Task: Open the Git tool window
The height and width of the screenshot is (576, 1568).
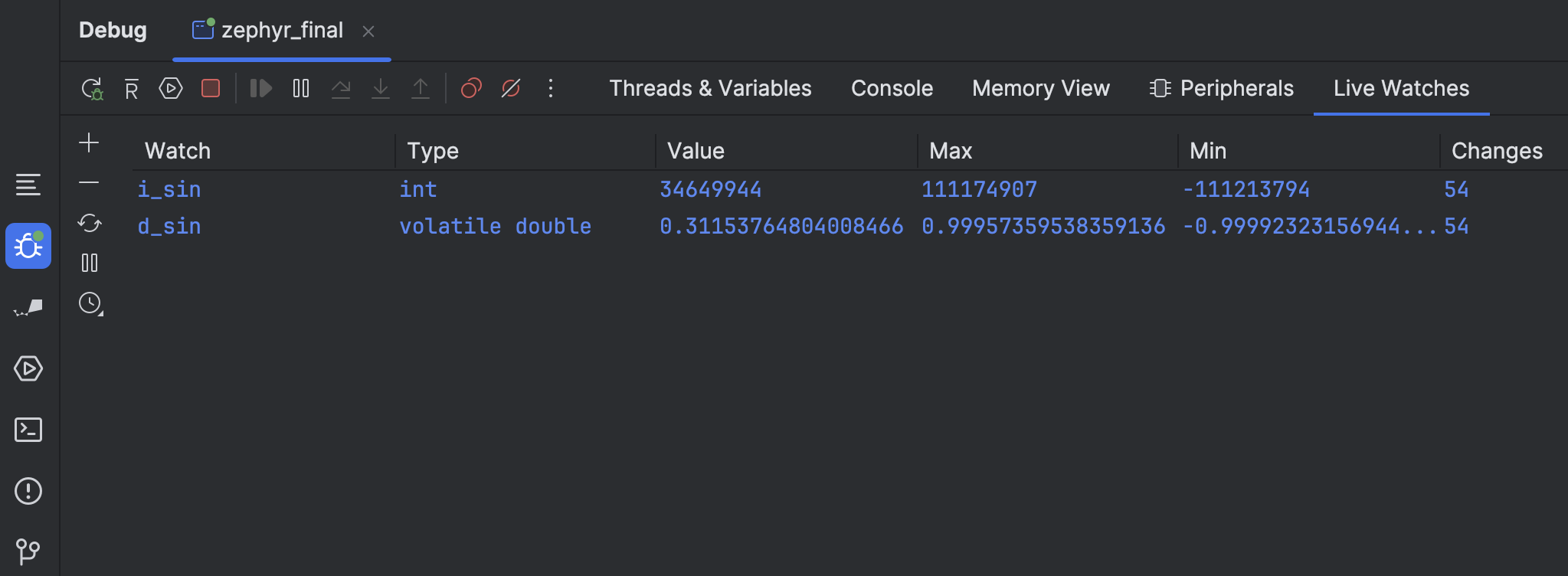Action: point(28,551)
